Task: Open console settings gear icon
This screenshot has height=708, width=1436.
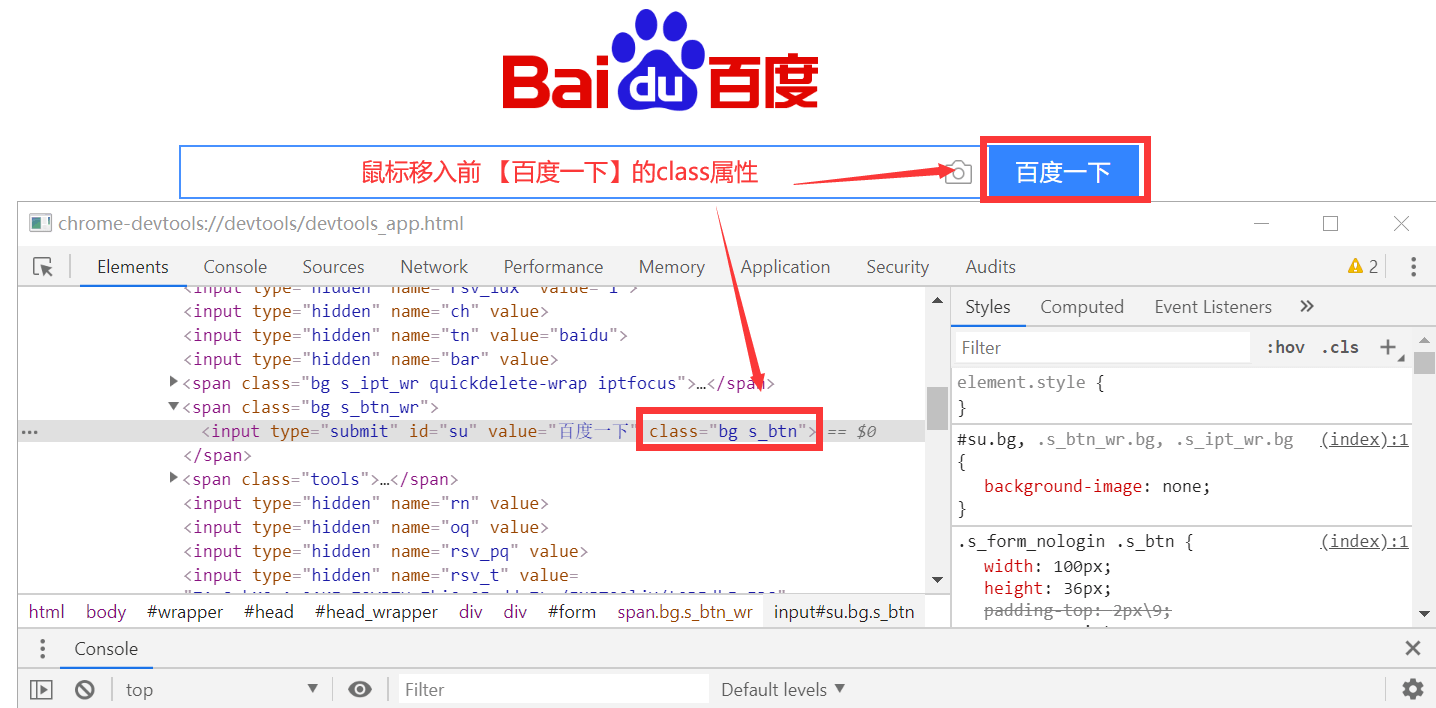Action: tap(1412, 689)
